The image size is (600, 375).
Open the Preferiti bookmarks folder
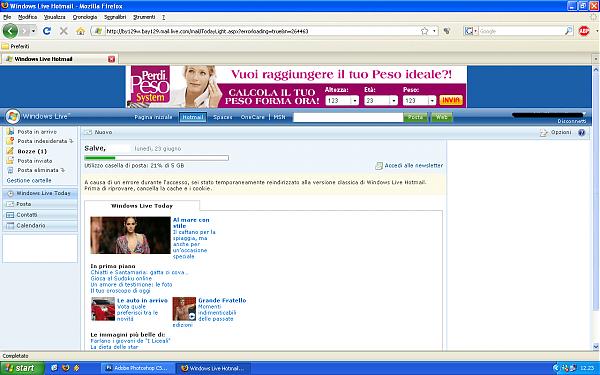pyautogui.click(x=15, y=46)
